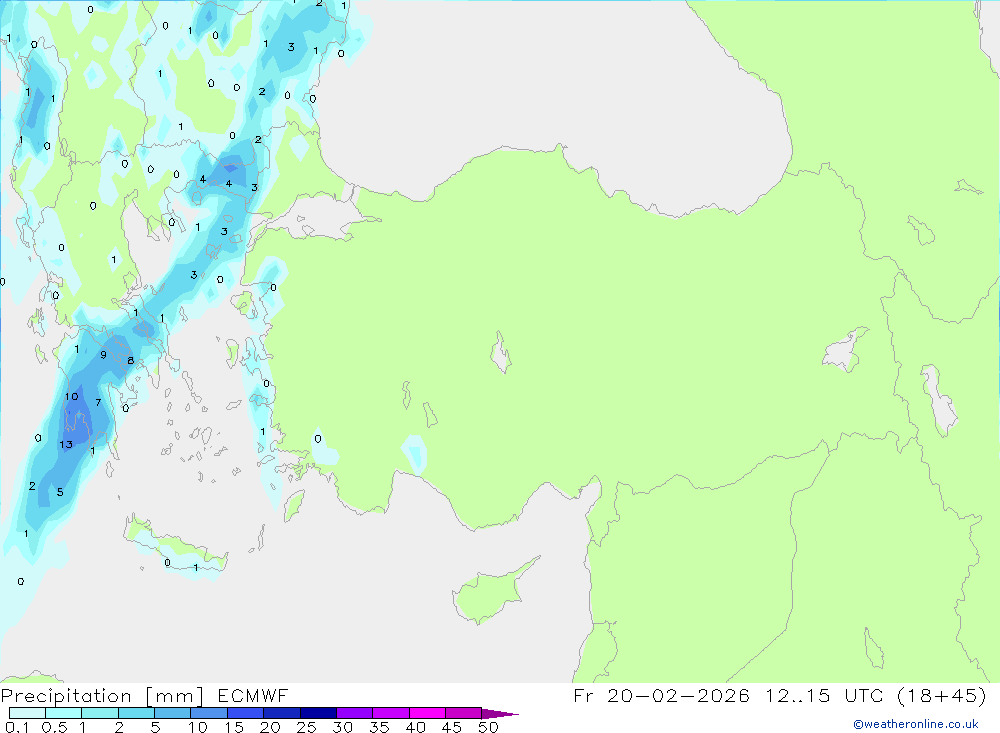Image resolution: width=1000 pixels, height=733 pixels.
Task: Click the legend arrow tip above 50 mm
Action: coord(501,714)
